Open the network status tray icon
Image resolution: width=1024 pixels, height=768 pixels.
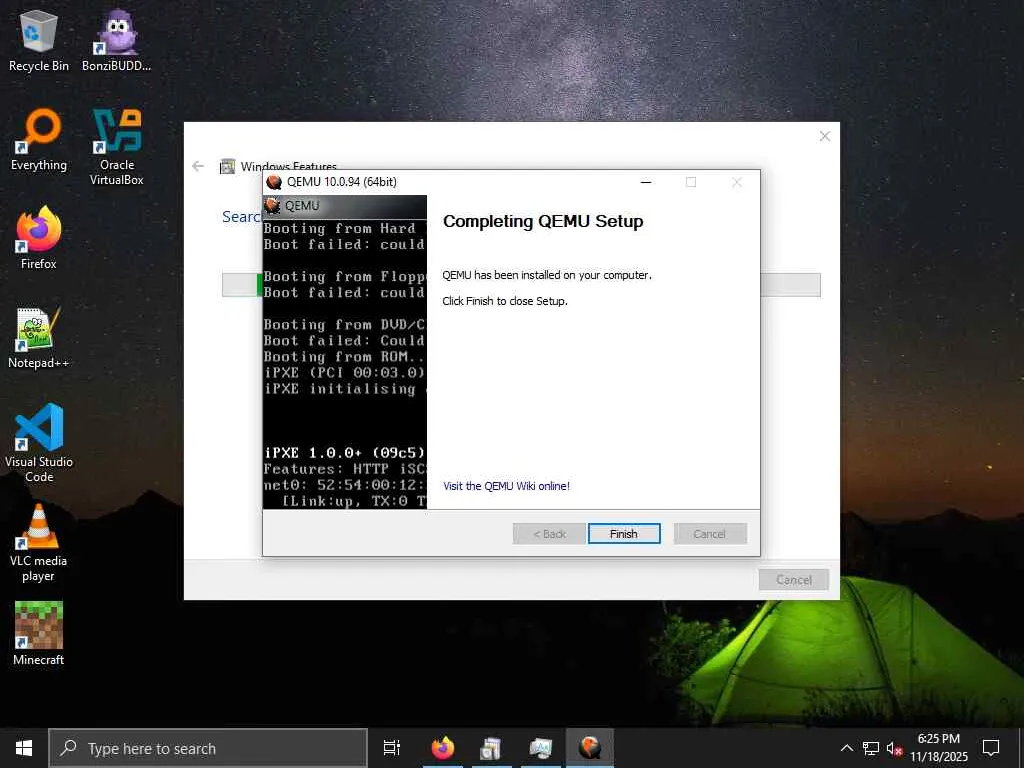pyautogui.click(x=871, y=748)
